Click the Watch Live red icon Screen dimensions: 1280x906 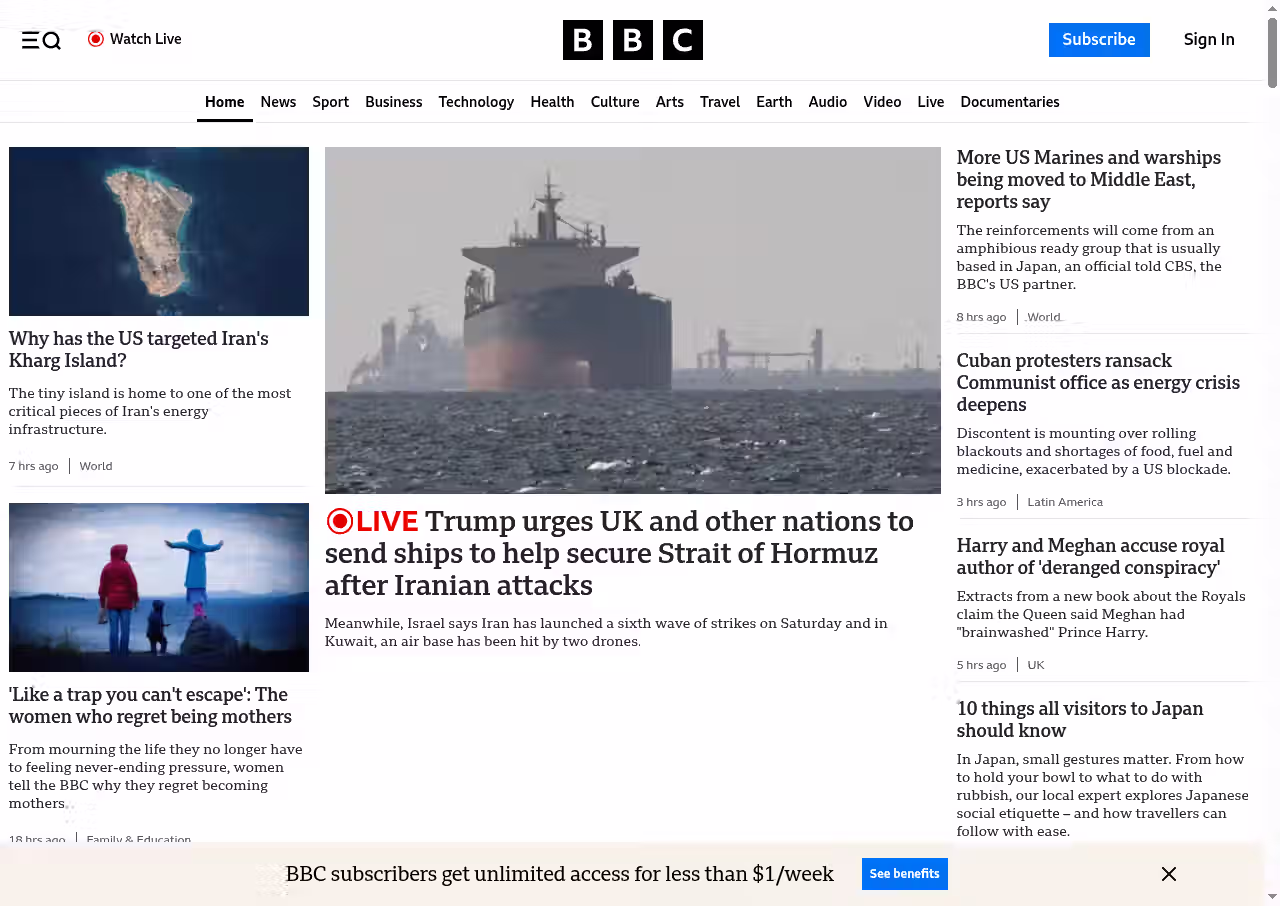pos(96,39)
